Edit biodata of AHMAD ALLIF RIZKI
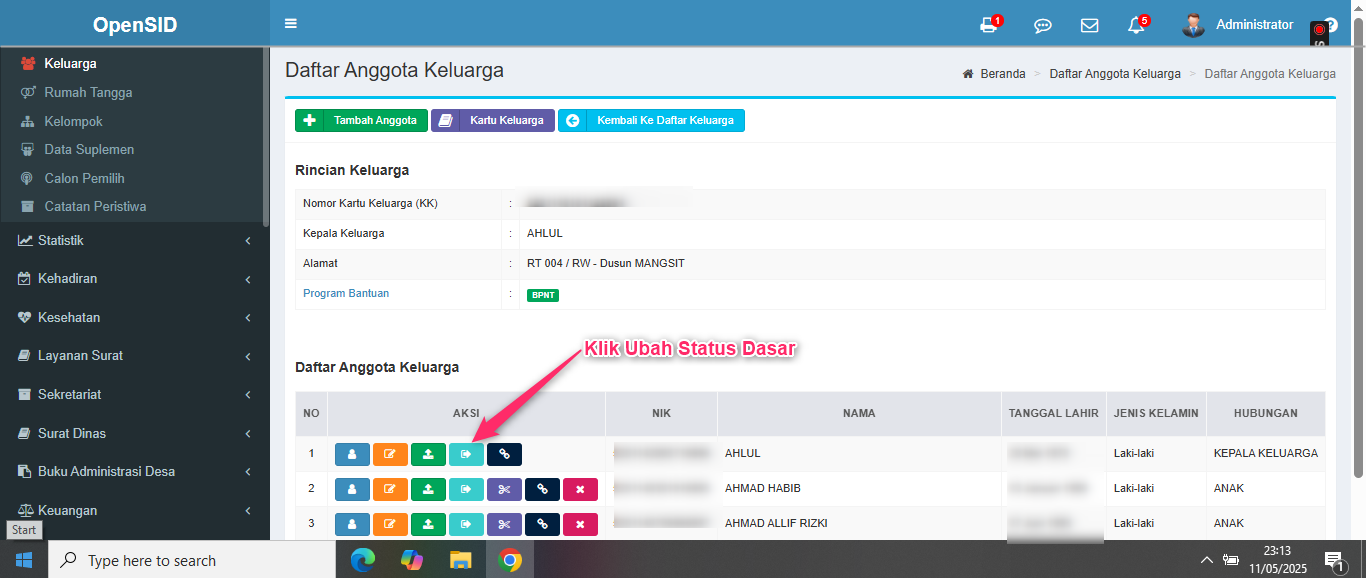Screen dimensions: 1366x578 coord(390,524)
